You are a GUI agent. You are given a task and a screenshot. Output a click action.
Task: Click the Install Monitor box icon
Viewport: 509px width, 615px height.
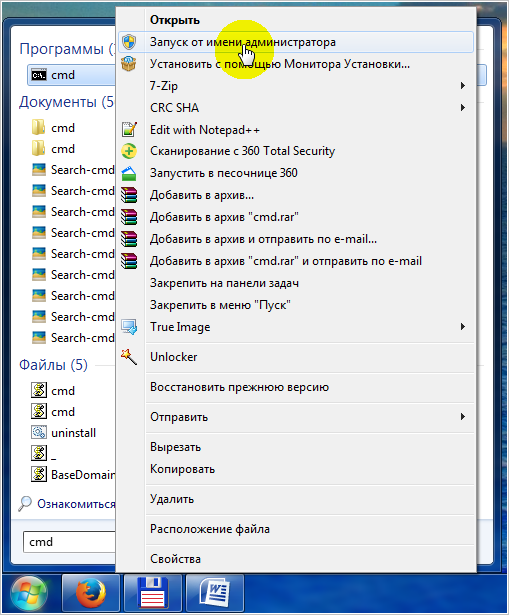[x=129, y=64]
